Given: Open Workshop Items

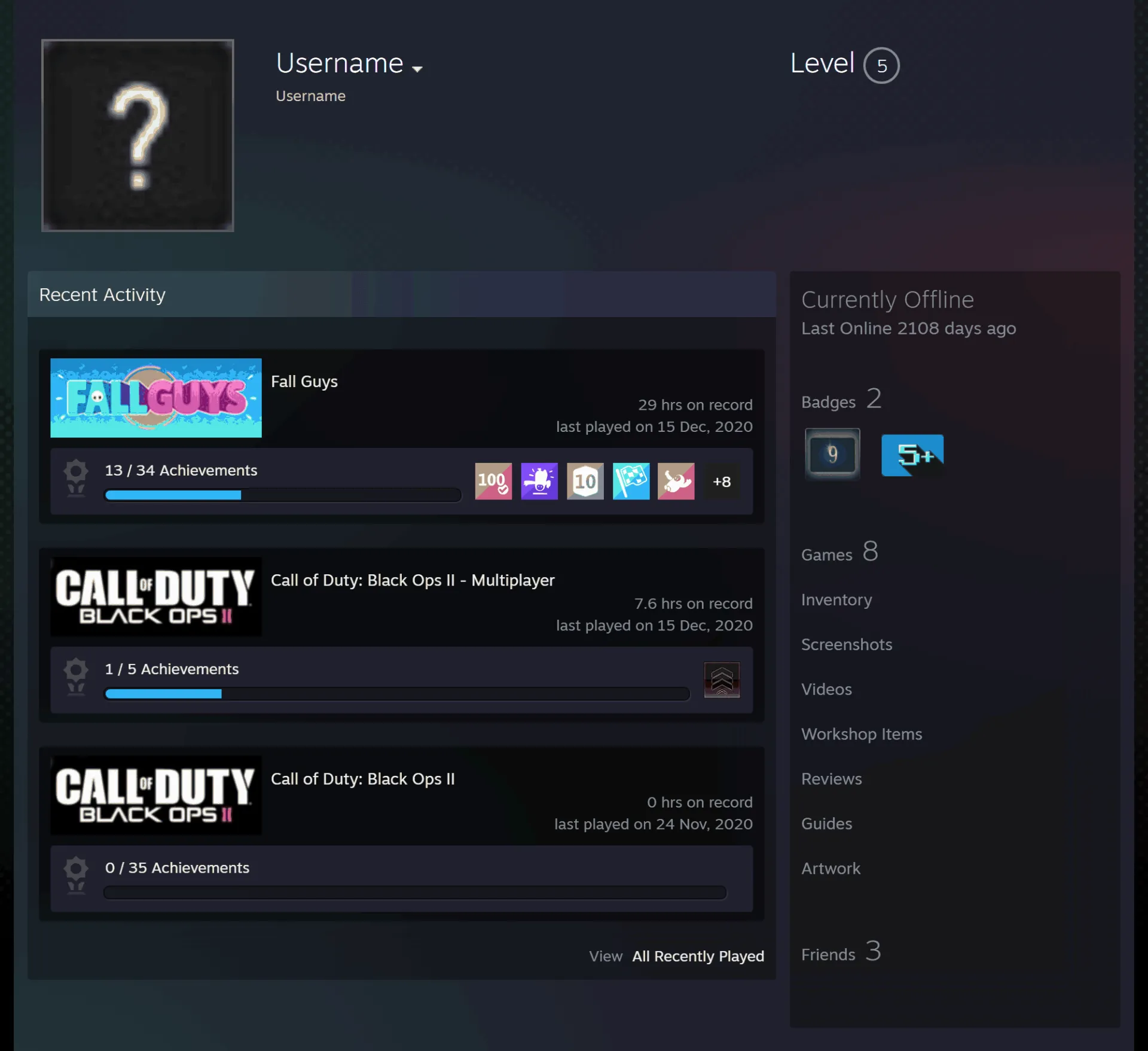Looking at the screenshot, I should point(862,734).
